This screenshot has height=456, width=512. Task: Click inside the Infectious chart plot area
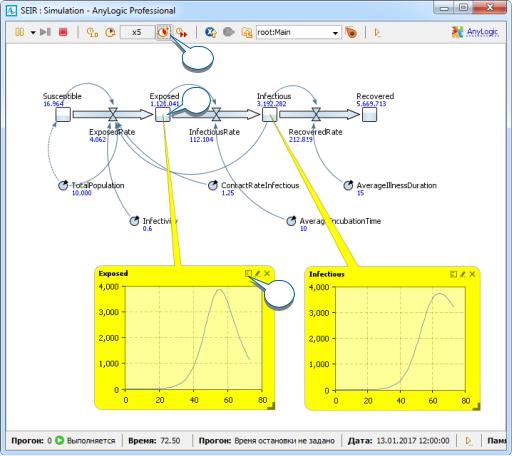click(x=400, y=338)
